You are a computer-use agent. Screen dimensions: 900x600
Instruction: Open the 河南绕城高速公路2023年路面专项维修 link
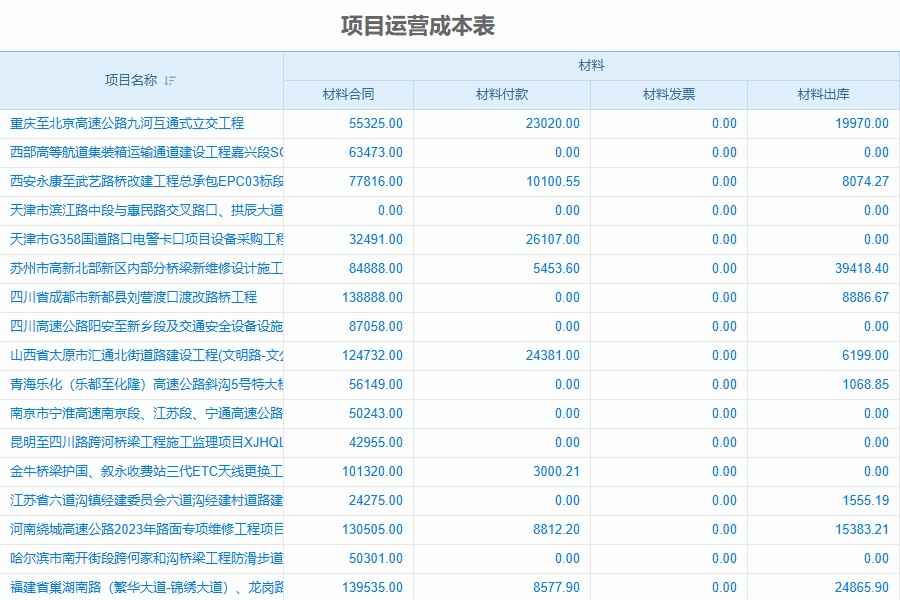tap(140, 525)
